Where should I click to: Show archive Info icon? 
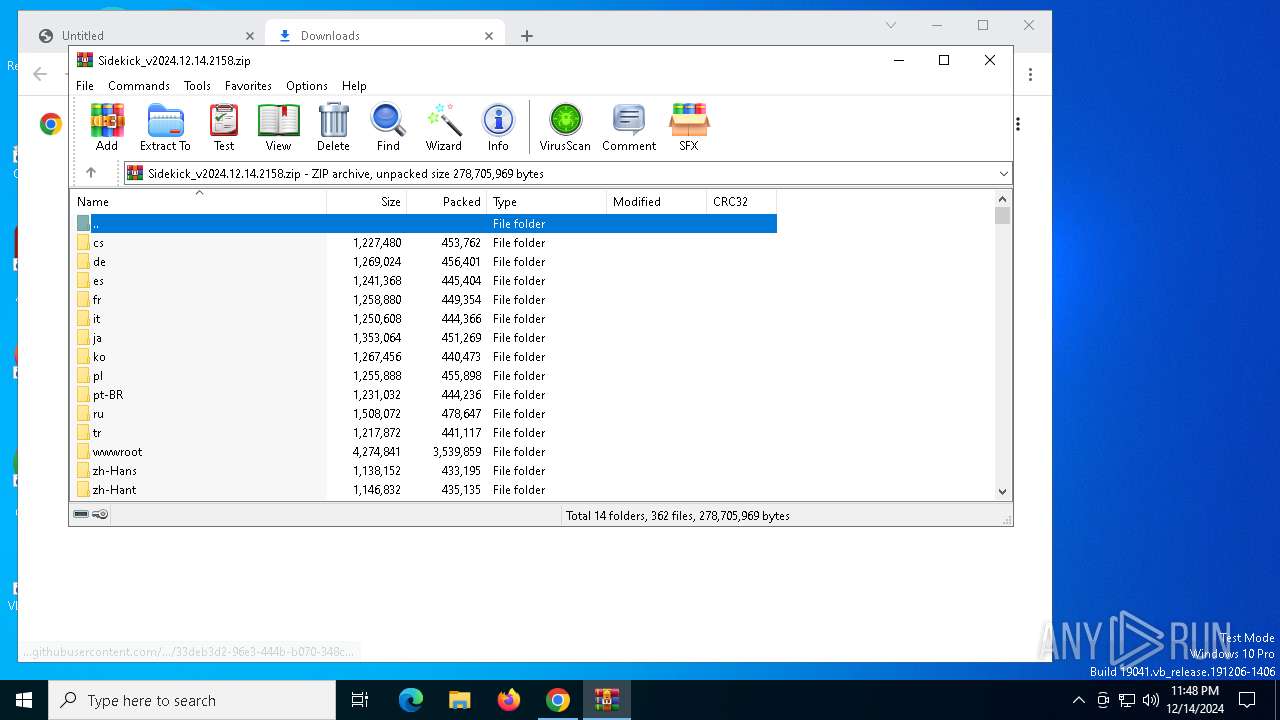(x=498, y=127)
